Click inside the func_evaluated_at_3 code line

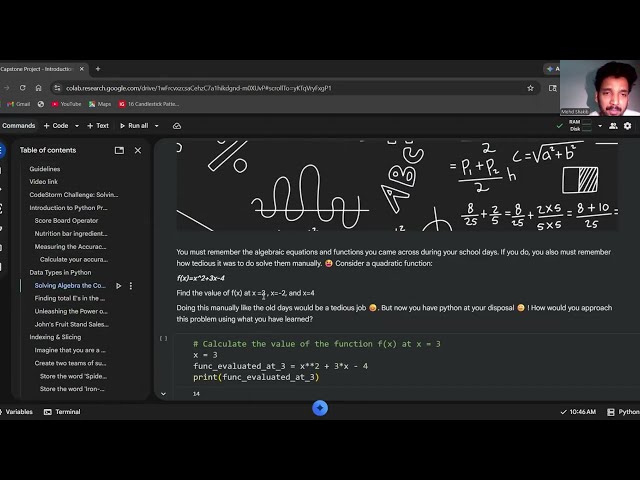[280, 366]
